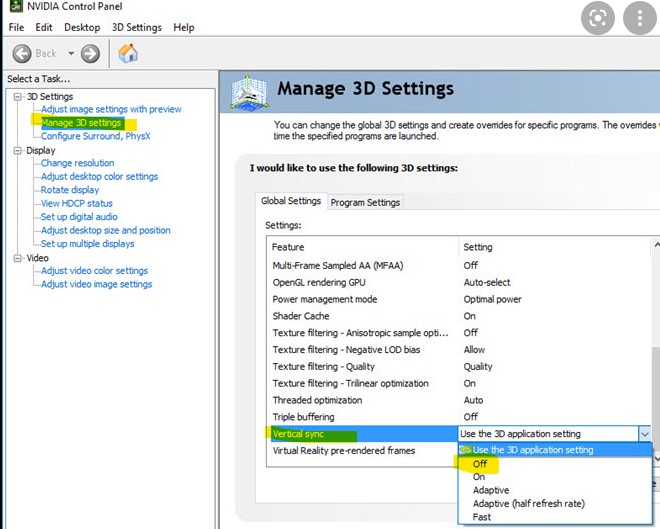Select the Power management mode row
This screenshot has height=529, width=660.
459,299
